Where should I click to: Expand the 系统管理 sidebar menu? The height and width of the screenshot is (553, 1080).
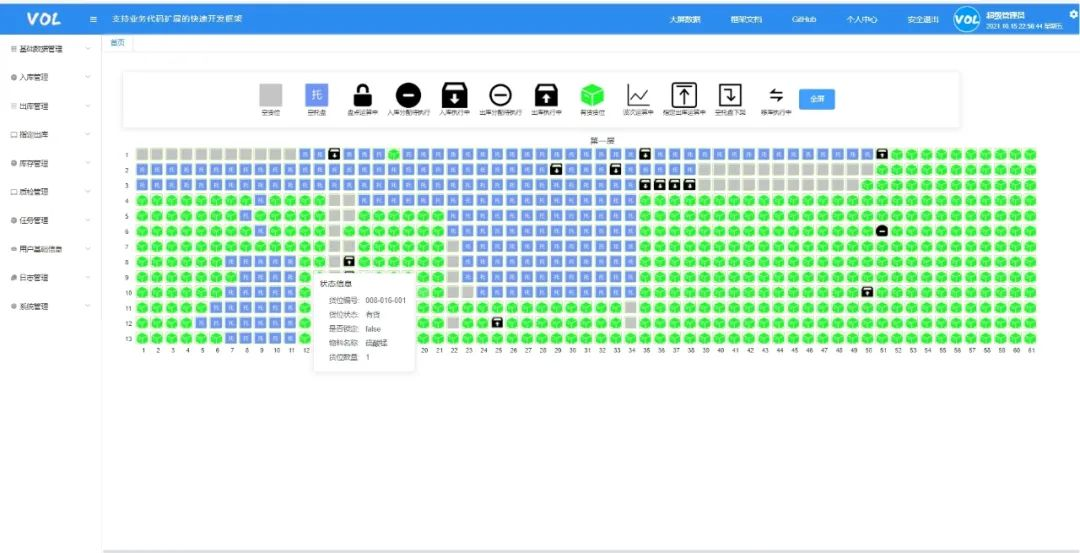pos(50,307)
